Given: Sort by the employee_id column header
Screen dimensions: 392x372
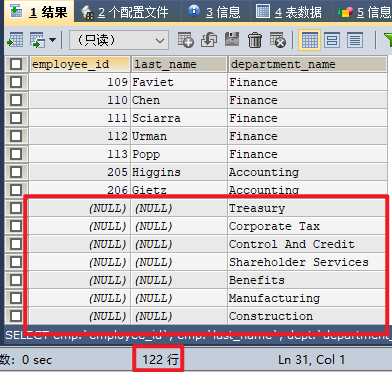Looking at the screenshot, I should click(80, 64).
